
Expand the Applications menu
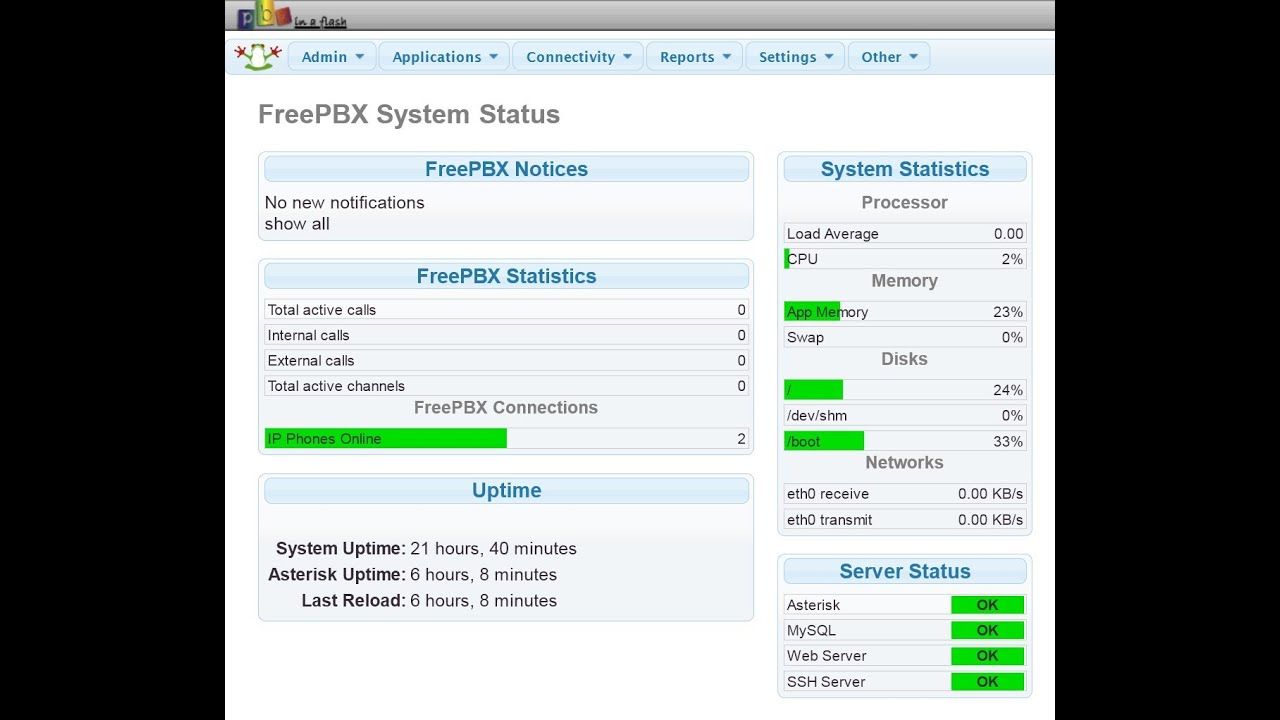[445, 57]
